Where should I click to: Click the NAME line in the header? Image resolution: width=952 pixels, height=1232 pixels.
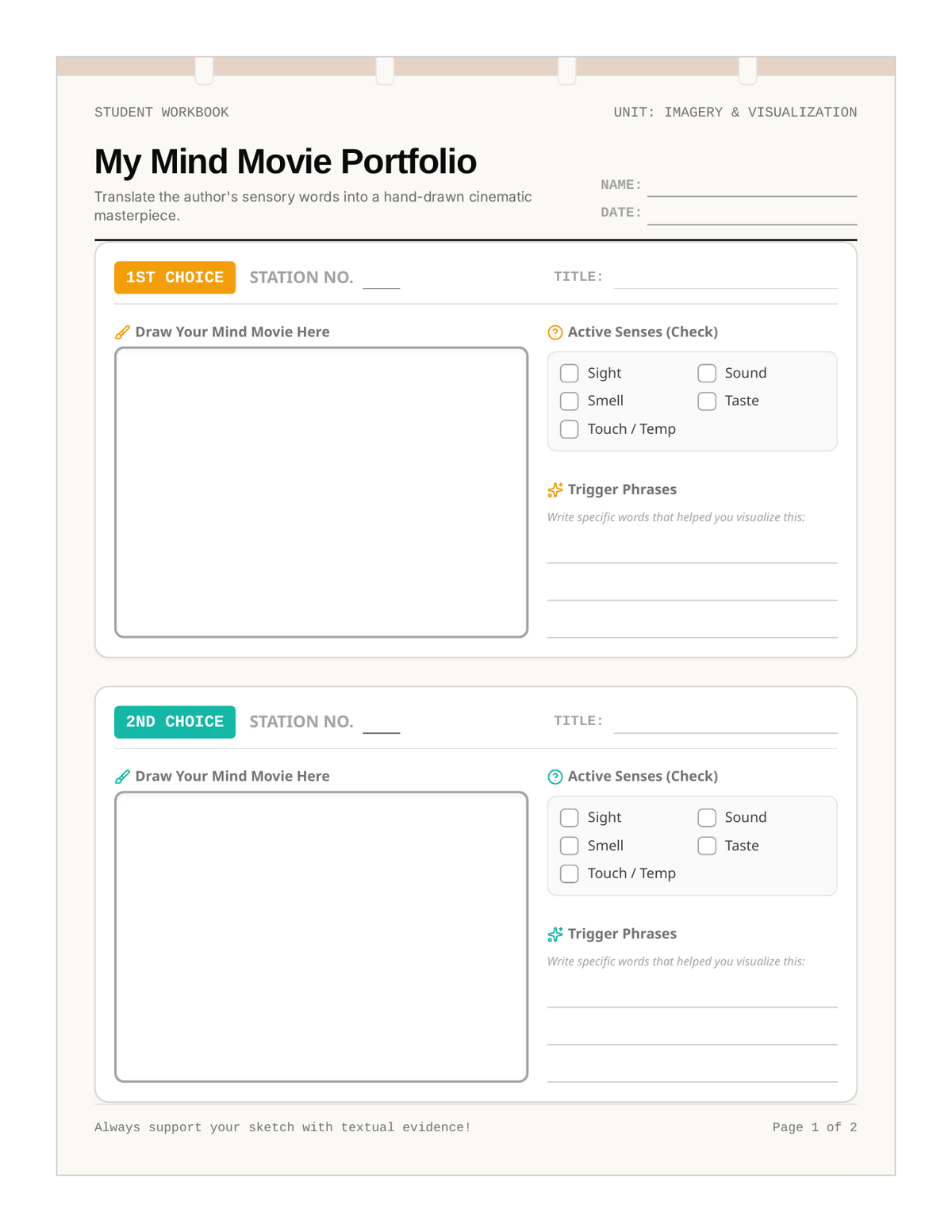pyautogui.click(x=752, y=186)
